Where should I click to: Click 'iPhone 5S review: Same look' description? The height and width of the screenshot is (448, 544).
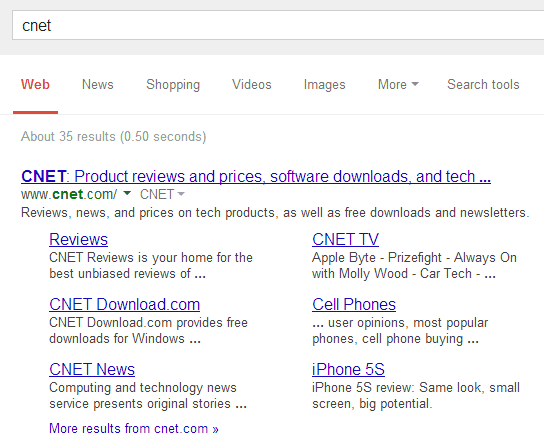click(416, 395)
